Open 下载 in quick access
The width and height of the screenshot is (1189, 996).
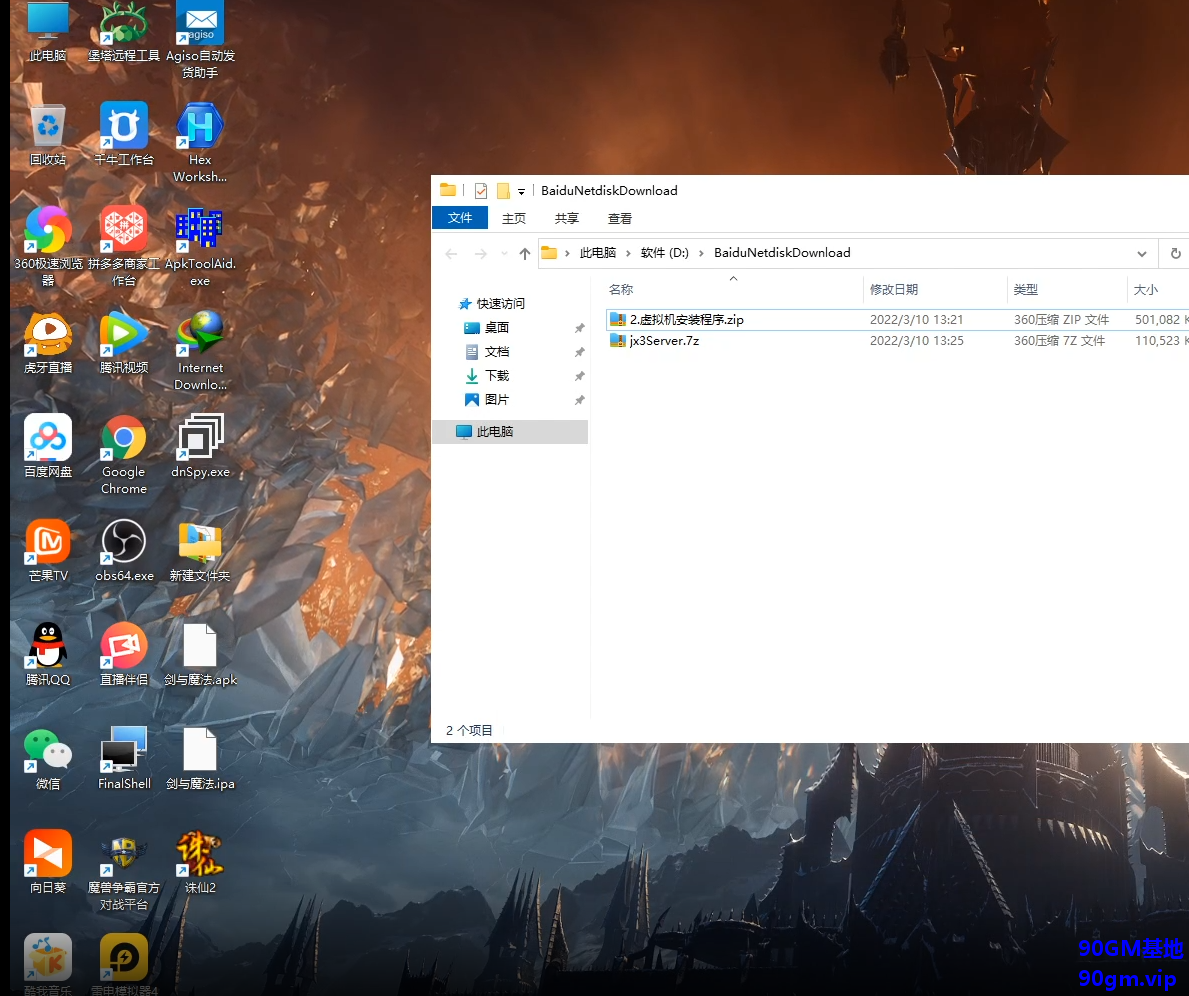coord(487,375)
